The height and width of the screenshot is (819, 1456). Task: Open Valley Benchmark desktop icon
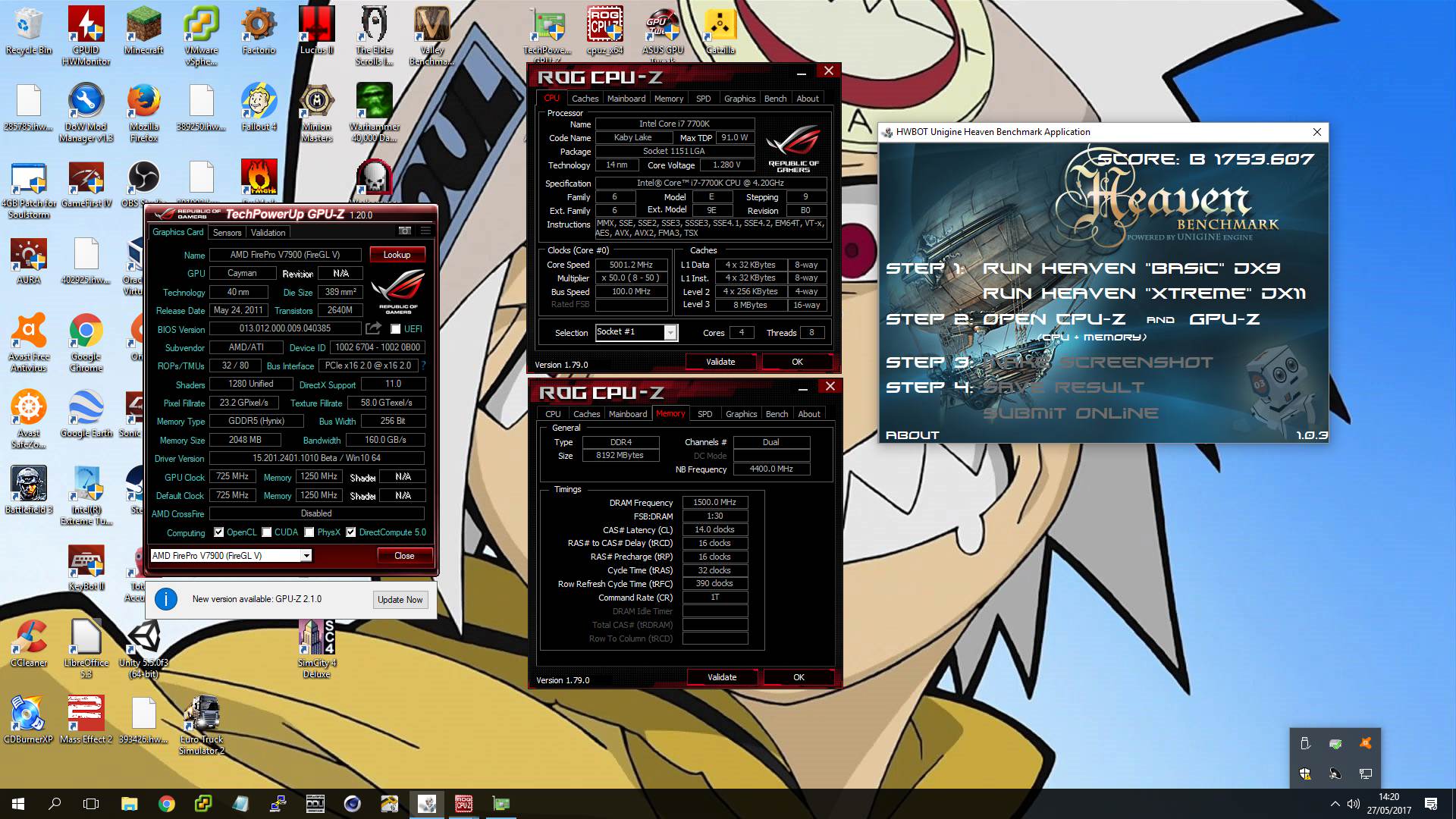431,36
